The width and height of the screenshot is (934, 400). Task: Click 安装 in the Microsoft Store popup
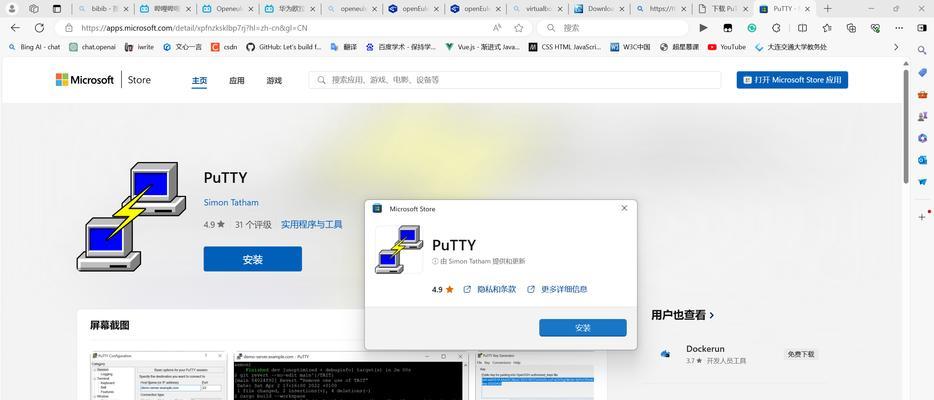click(x=583, y=328)
